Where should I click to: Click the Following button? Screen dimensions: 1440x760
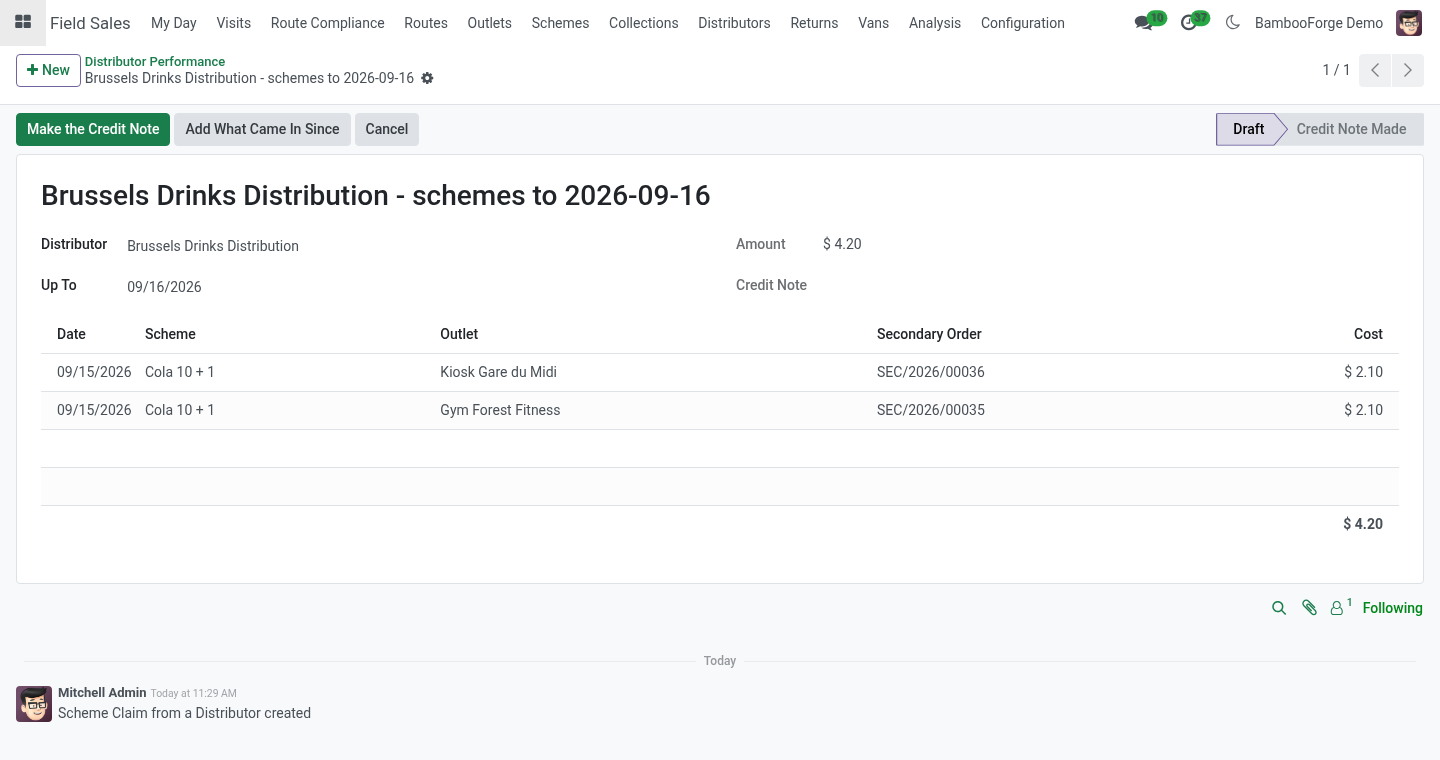pyautogui.click(x=1392, y=608)
